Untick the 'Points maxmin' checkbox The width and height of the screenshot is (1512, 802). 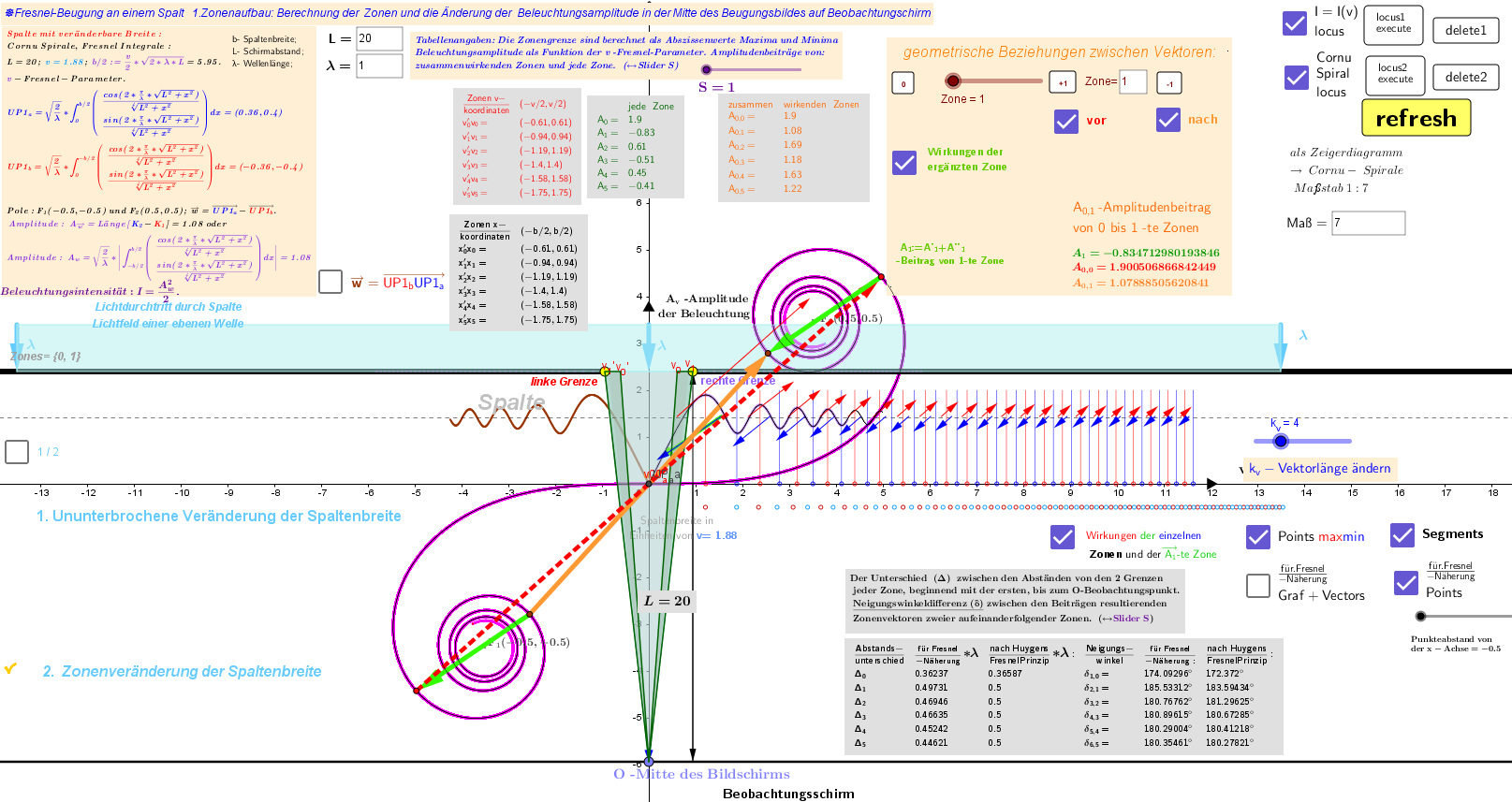click(1258, 536)
